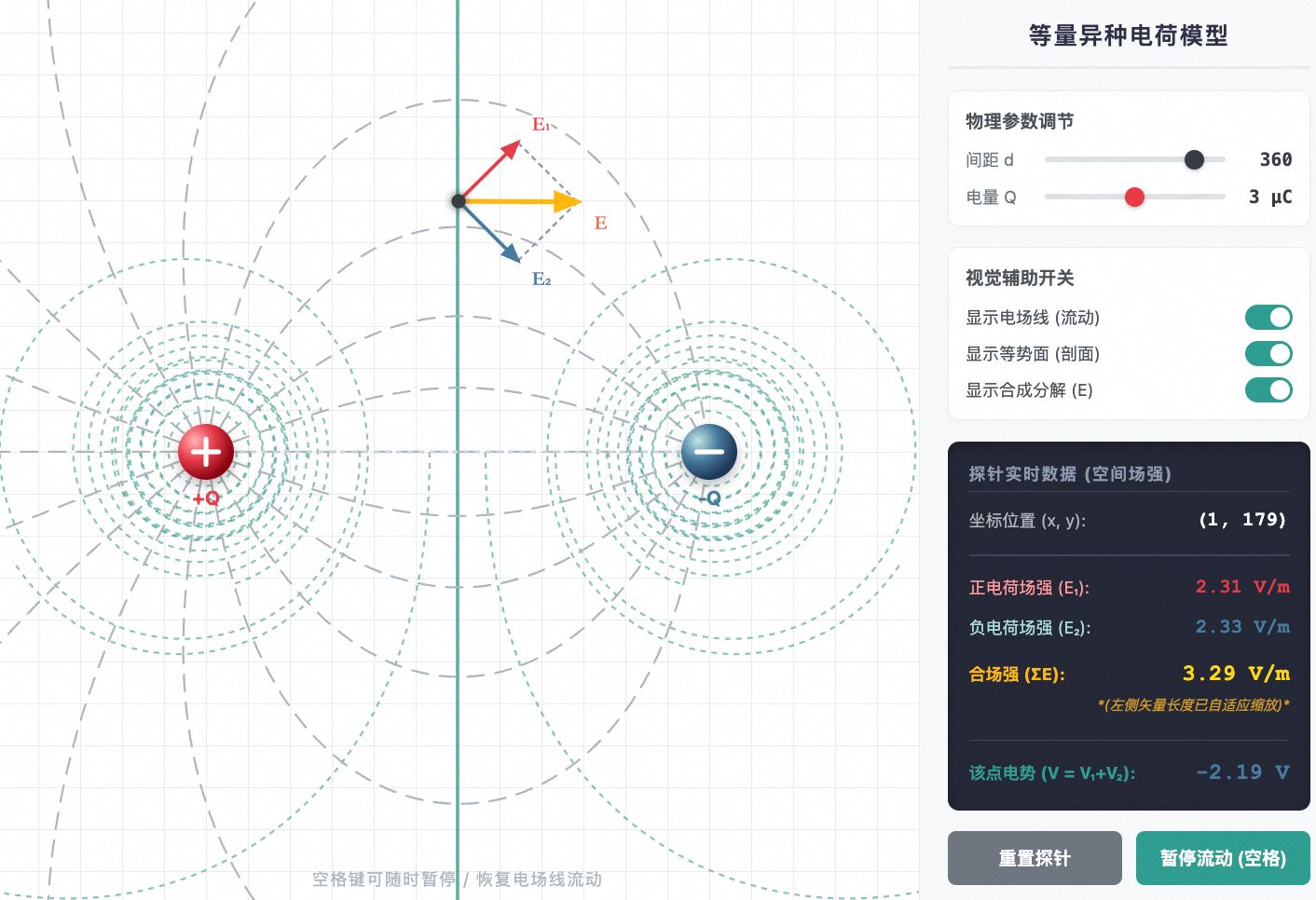Click the red E₁ vector arrowhead

(511, 149)
